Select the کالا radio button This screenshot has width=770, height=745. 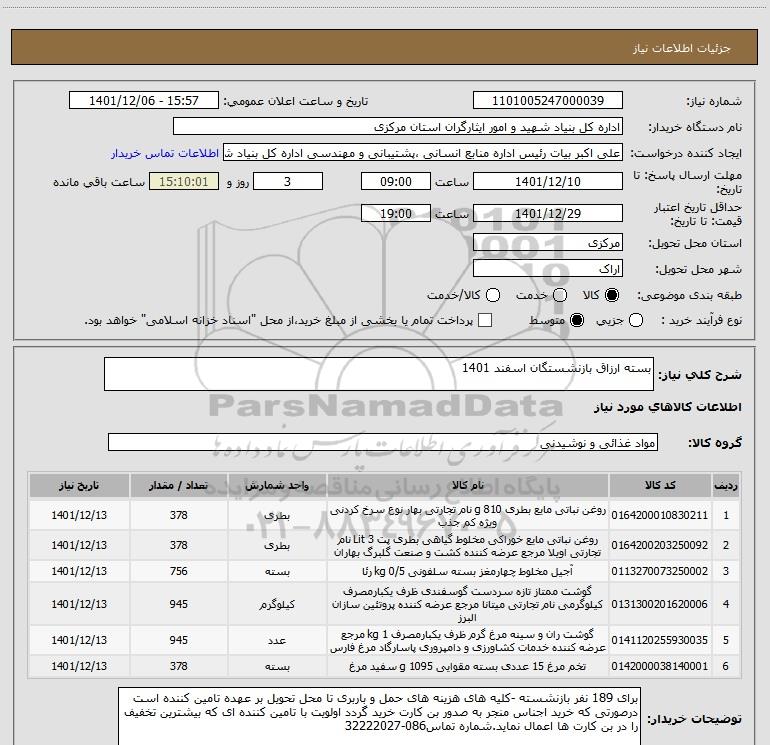click(x=612, y=295)
